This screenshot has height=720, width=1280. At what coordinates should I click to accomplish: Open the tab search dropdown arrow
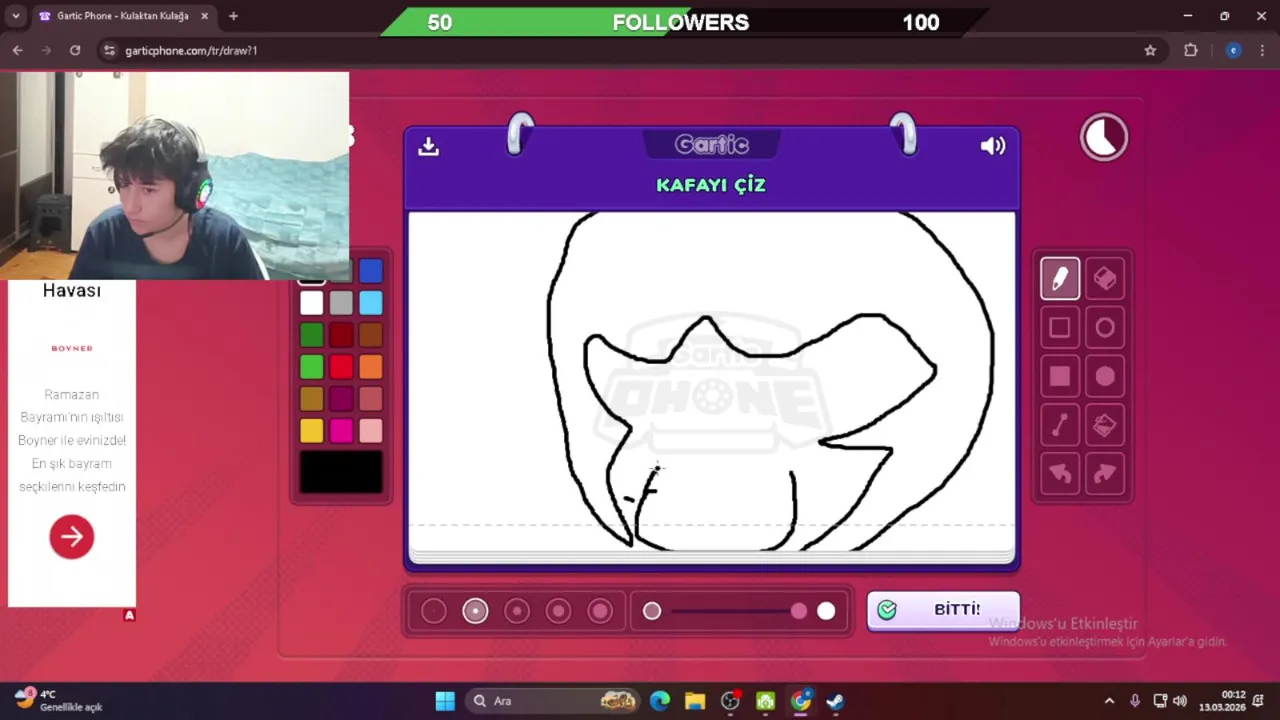tap(15, 16)
